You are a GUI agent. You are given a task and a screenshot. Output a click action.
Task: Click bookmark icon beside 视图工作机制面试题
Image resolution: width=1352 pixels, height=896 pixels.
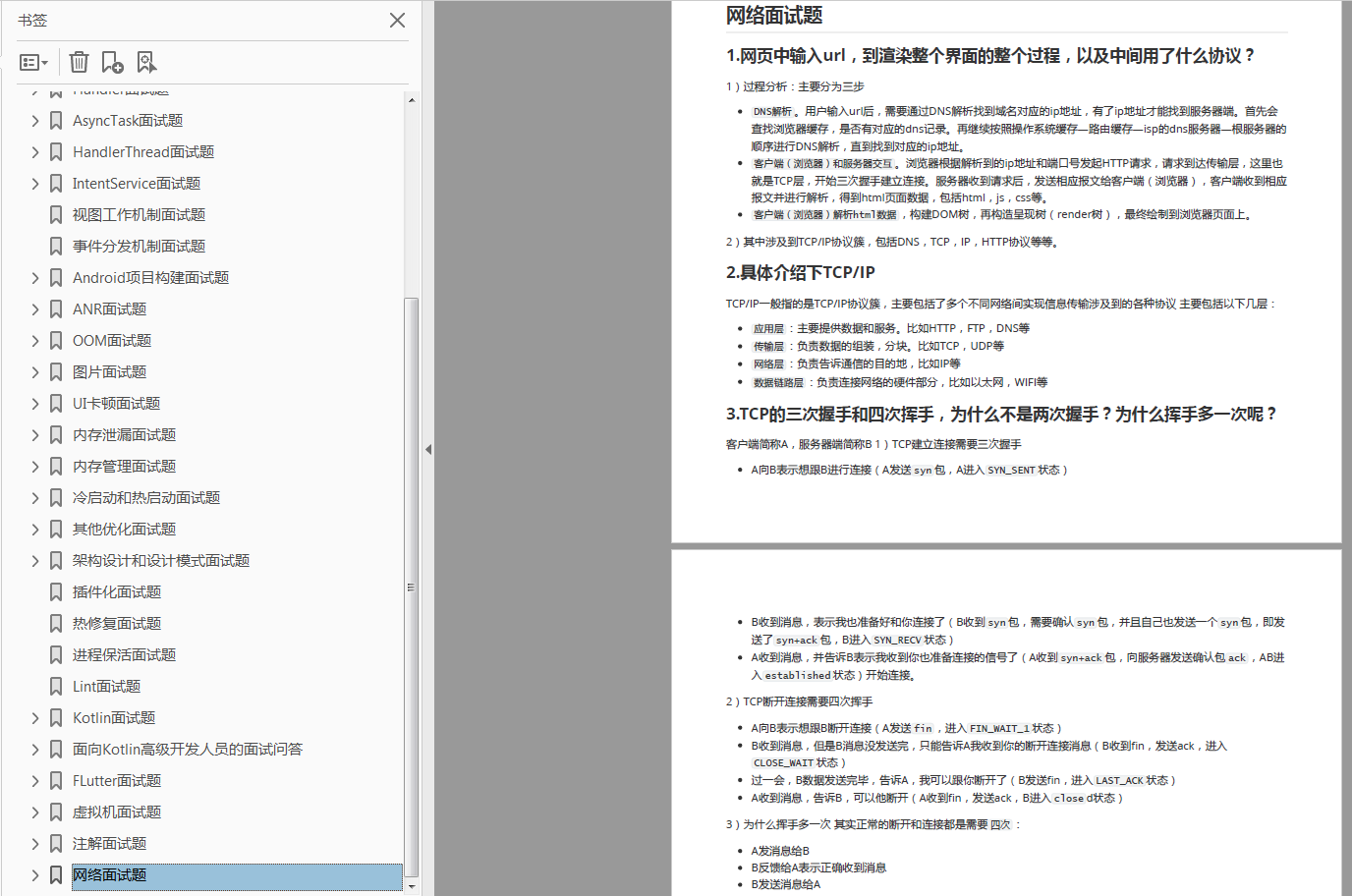pyautogui.click(x=56, y=215)
